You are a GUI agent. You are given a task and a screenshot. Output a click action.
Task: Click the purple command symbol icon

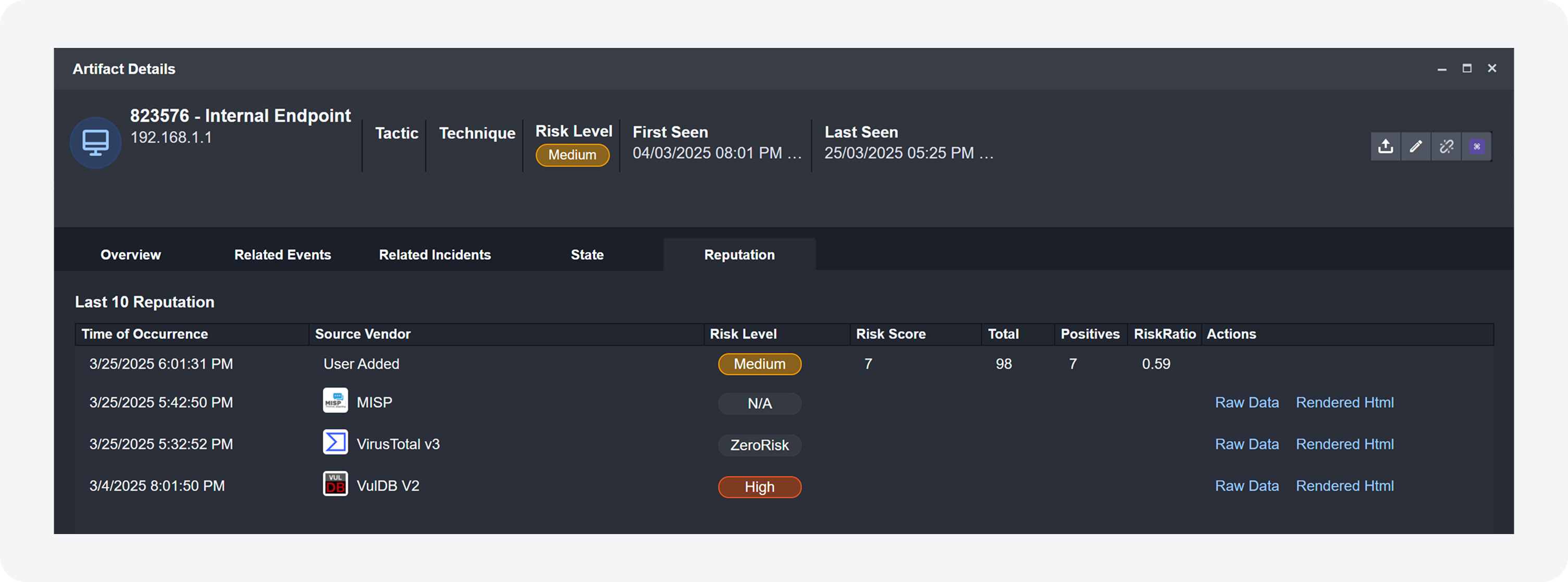(1477, 146)
